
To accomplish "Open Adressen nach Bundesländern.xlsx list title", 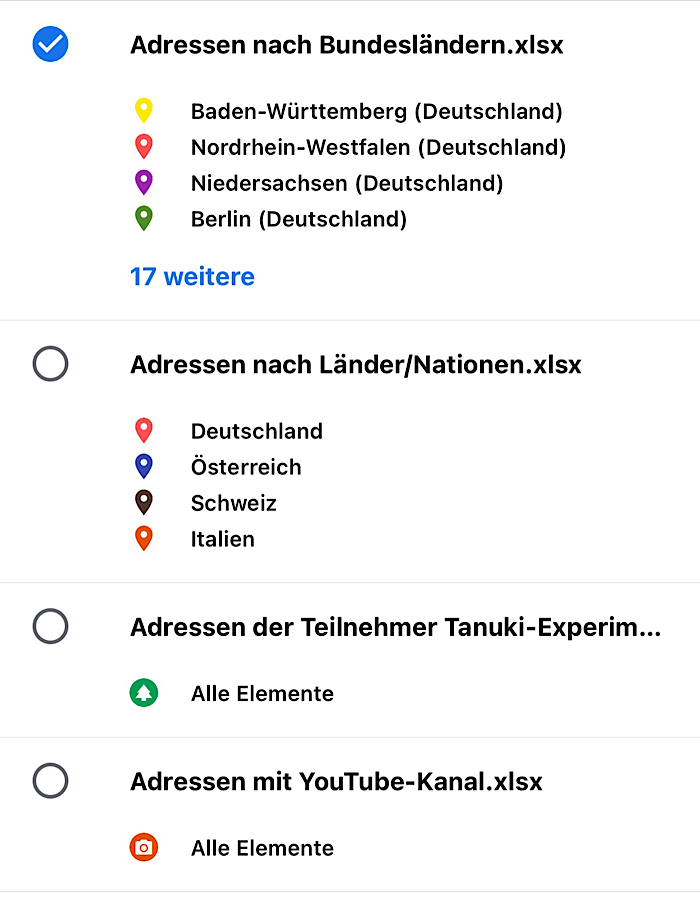I will pyautogui.click(x=346, y=45).
